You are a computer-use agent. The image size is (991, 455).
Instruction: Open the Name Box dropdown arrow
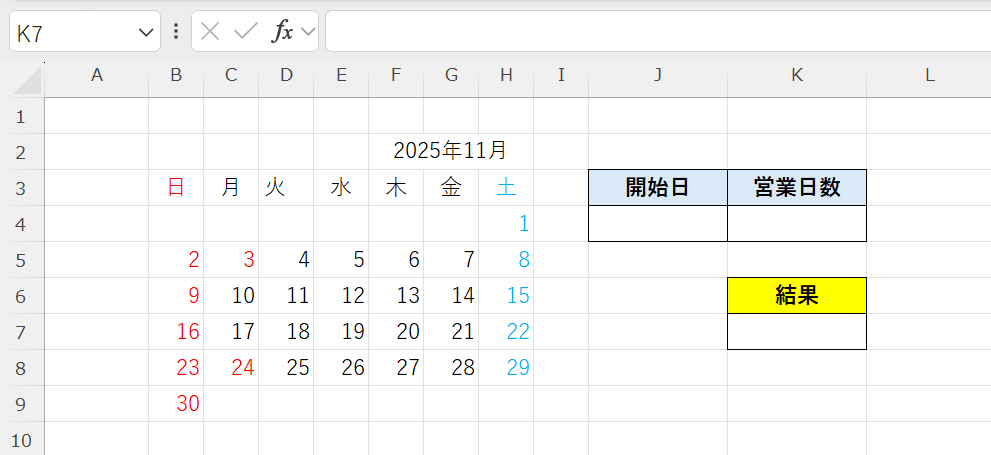click(x=146, y=32)
